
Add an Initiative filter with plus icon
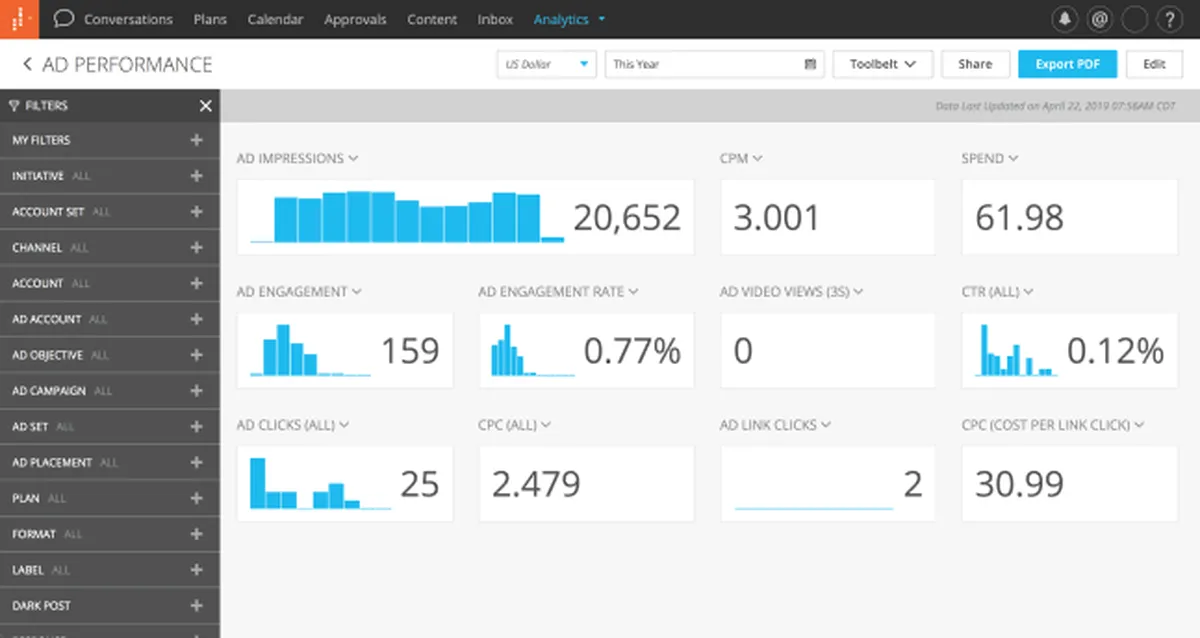pyautogui.click(x=196, y=176)
